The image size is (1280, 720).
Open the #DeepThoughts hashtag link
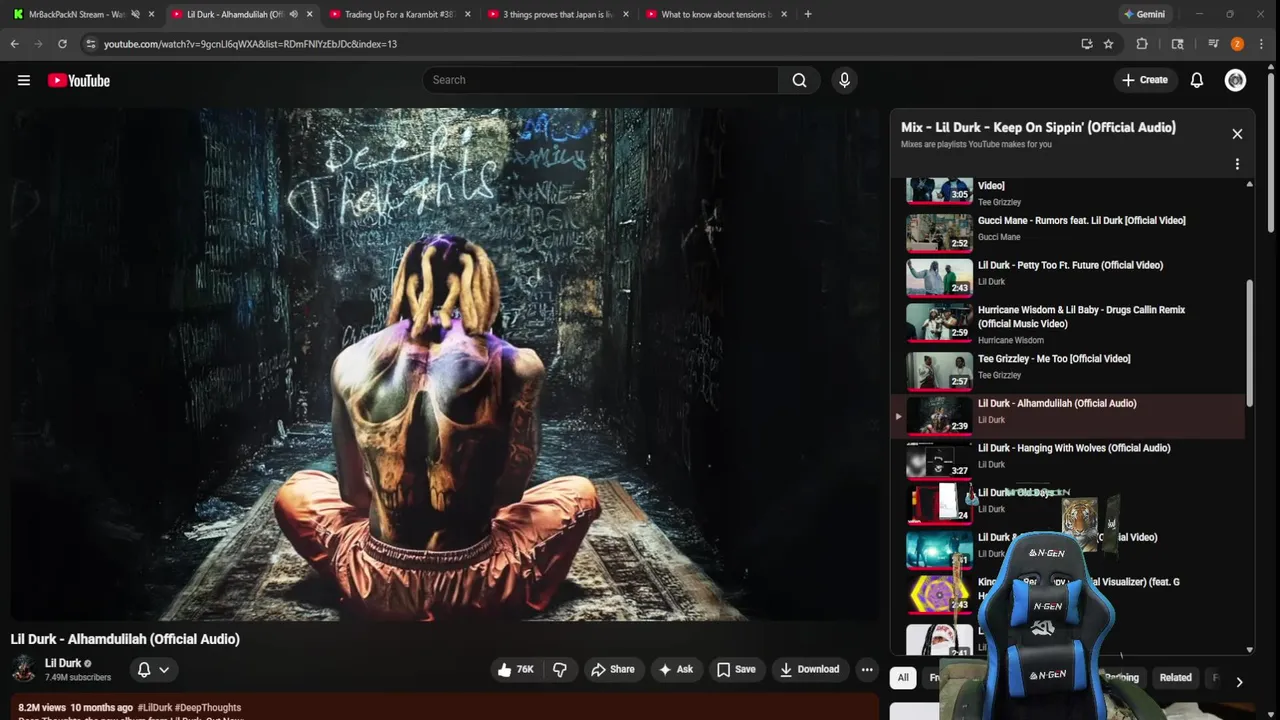click(x=208, y=707)
